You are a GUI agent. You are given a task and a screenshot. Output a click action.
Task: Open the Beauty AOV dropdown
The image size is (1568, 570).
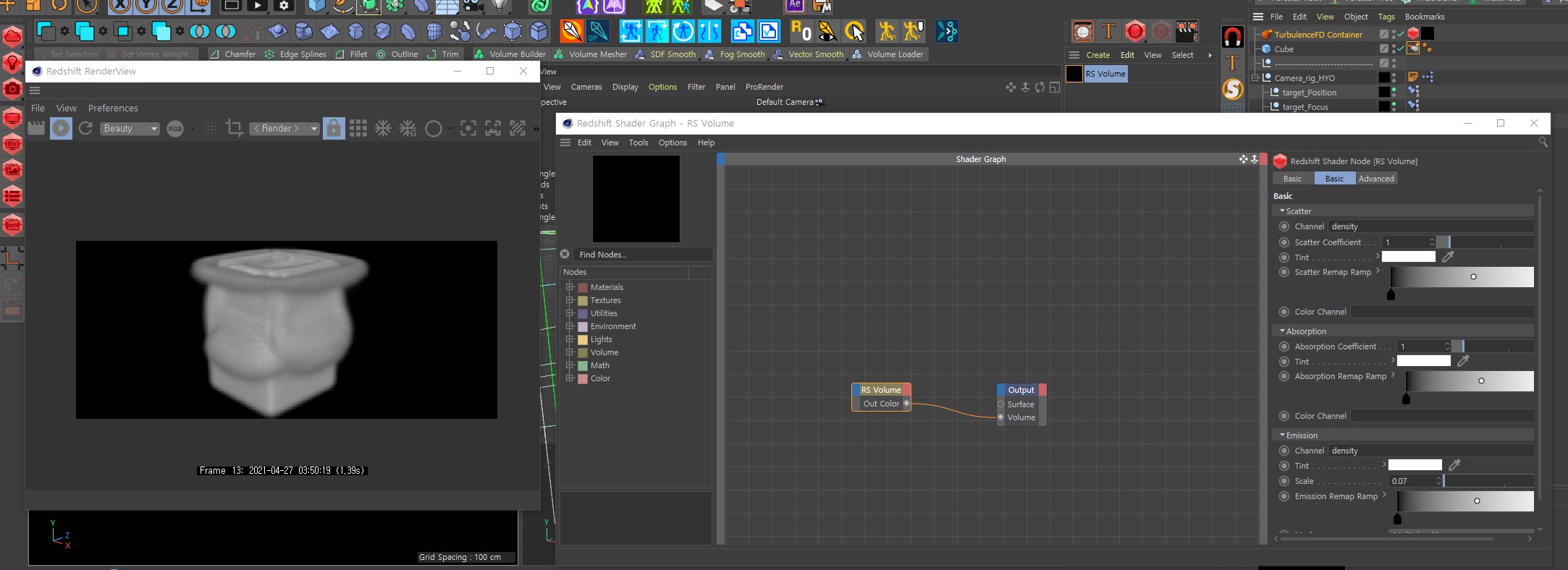(130, 128)
